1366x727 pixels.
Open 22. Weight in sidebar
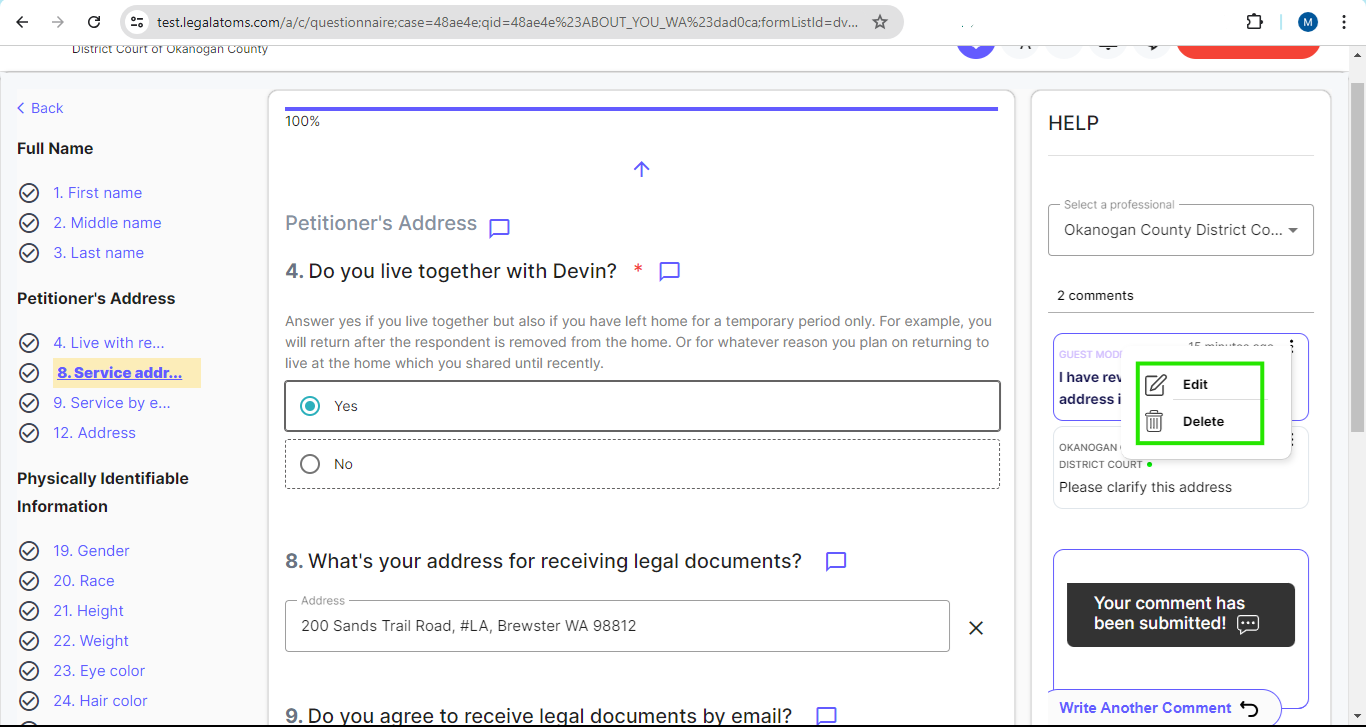pyautogui.click(x=91, y=641)
